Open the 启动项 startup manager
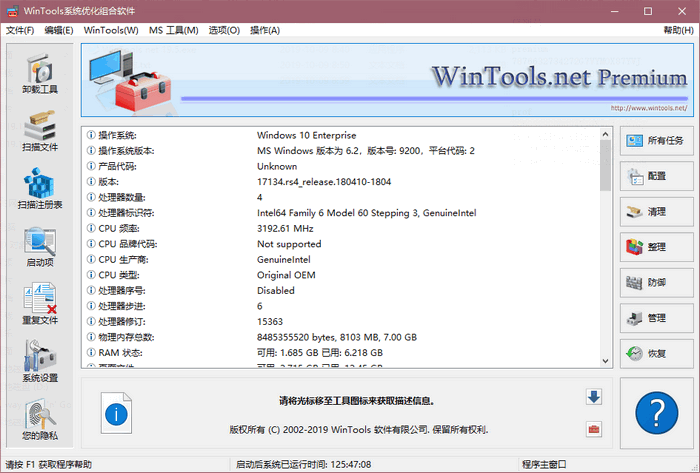Image resolution: width=700 pixels, height=473 pixels. 40,246
